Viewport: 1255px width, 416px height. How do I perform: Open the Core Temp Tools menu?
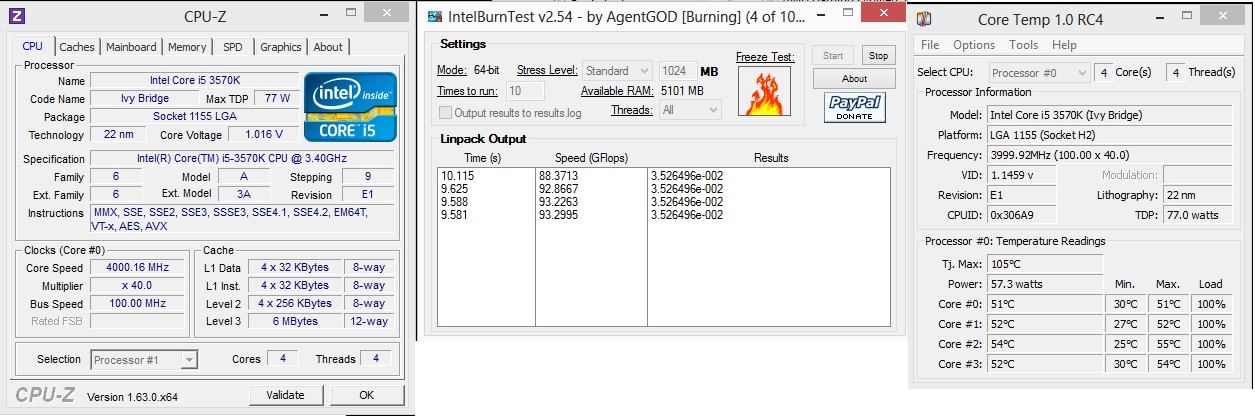click(x=1024, y=45)
